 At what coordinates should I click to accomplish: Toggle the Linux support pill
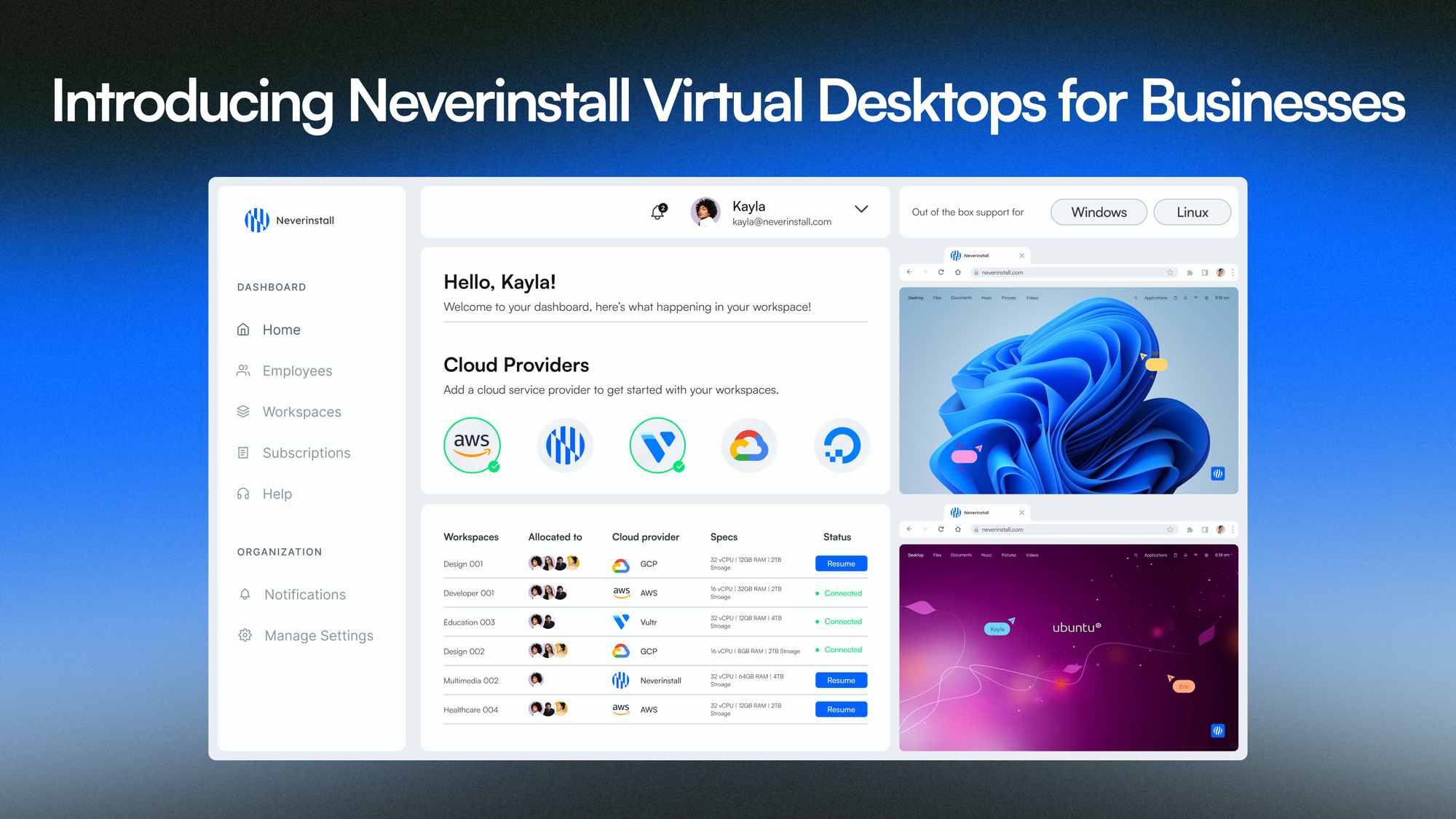point(1192,212)
